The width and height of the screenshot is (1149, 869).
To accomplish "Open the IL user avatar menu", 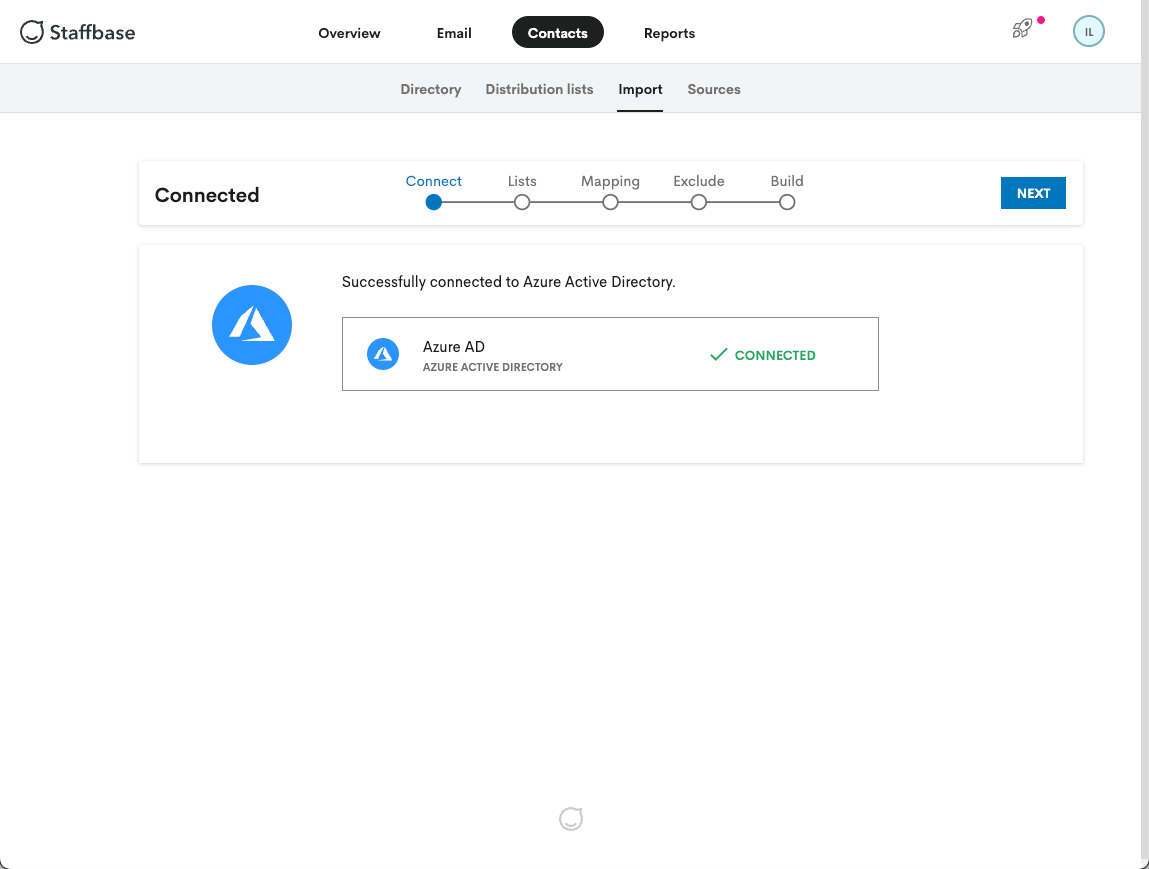I will (1088, 32).
